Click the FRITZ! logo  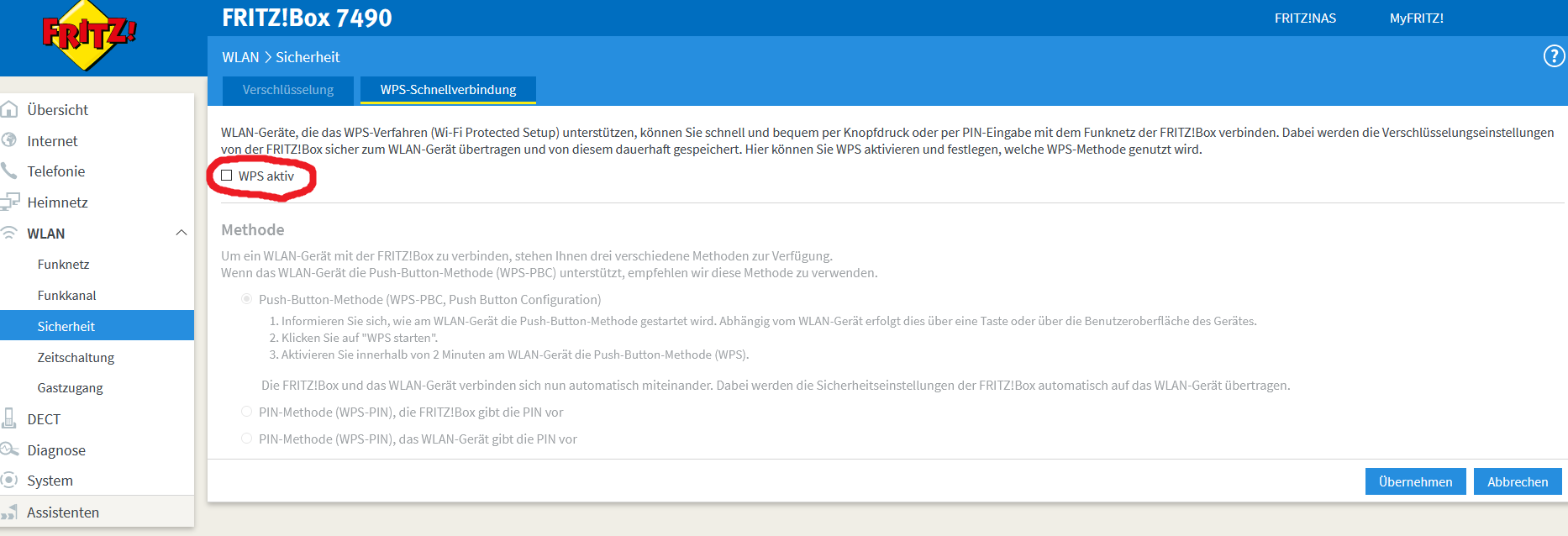[x=88, y=35]
